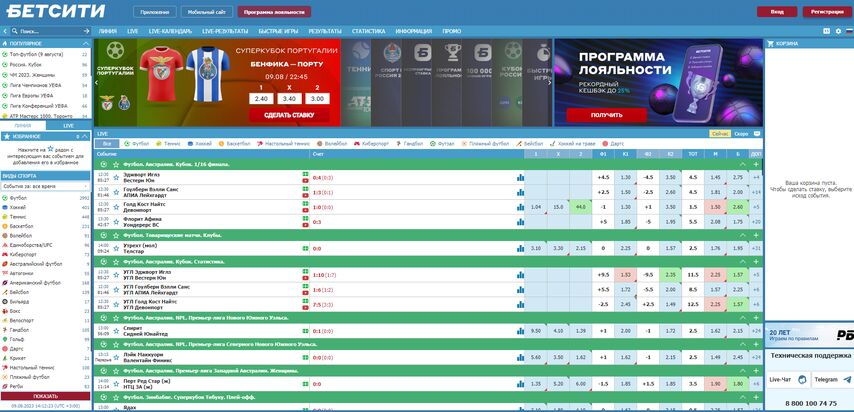Open the СТАТИСТИКА menu item
The image size is (854, 412).
(368, 31)
